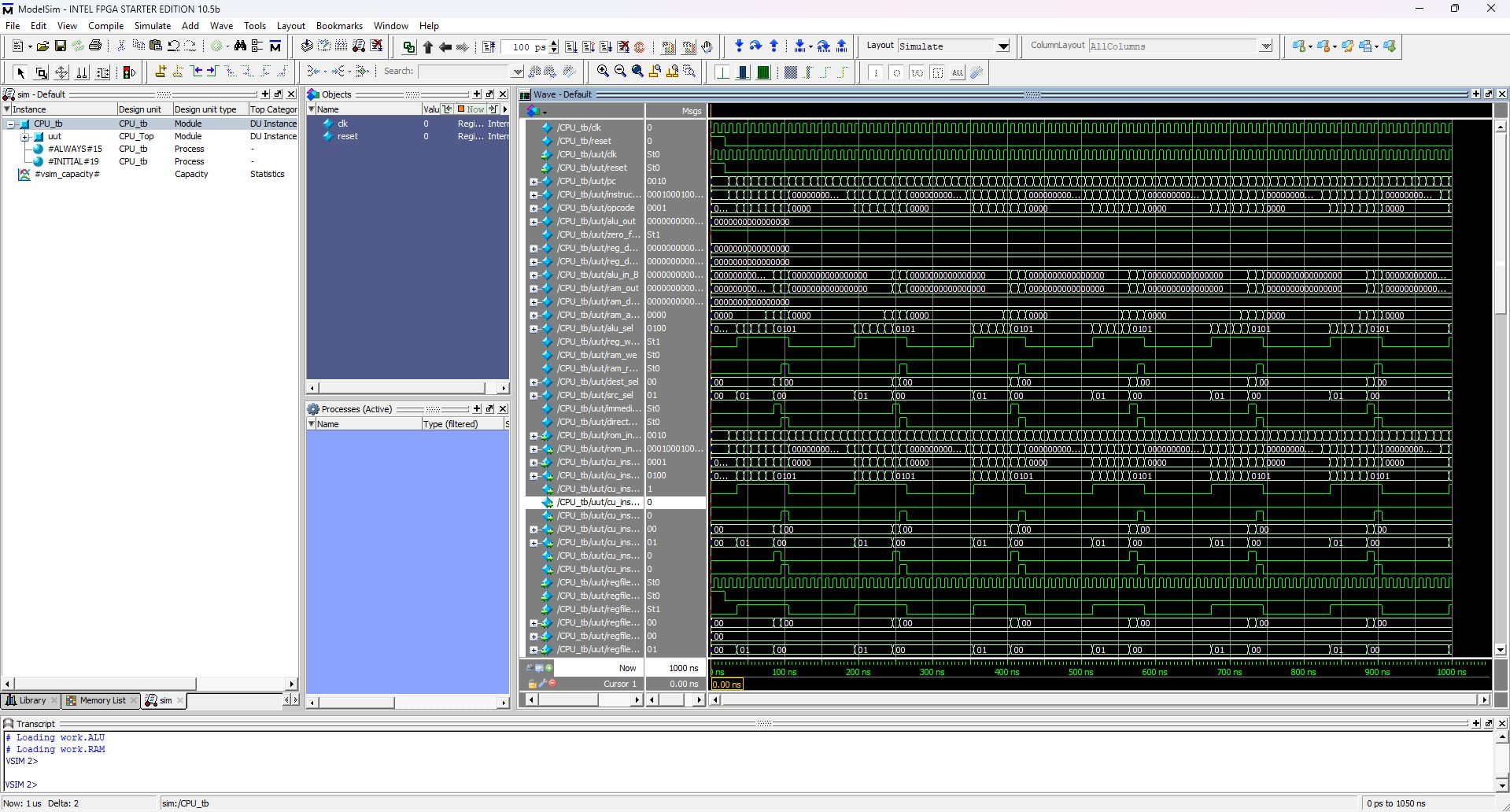This screenshot has height=812, width=1510.
Task: Expand the /CPU_tb/uut/opcode signal bus
Action: point(533,208)
